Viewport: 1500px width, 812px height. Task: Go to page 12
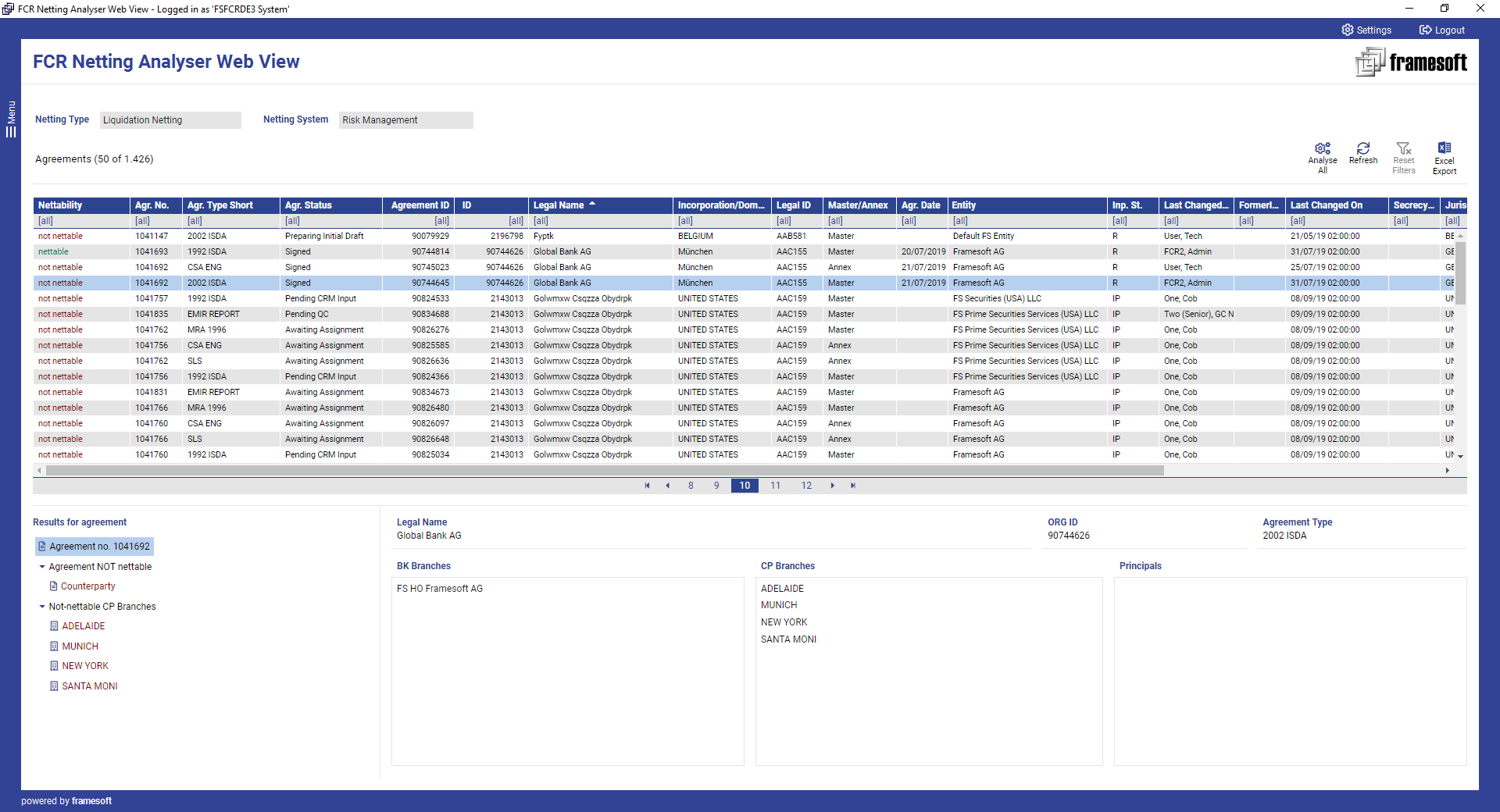(806, 486)
